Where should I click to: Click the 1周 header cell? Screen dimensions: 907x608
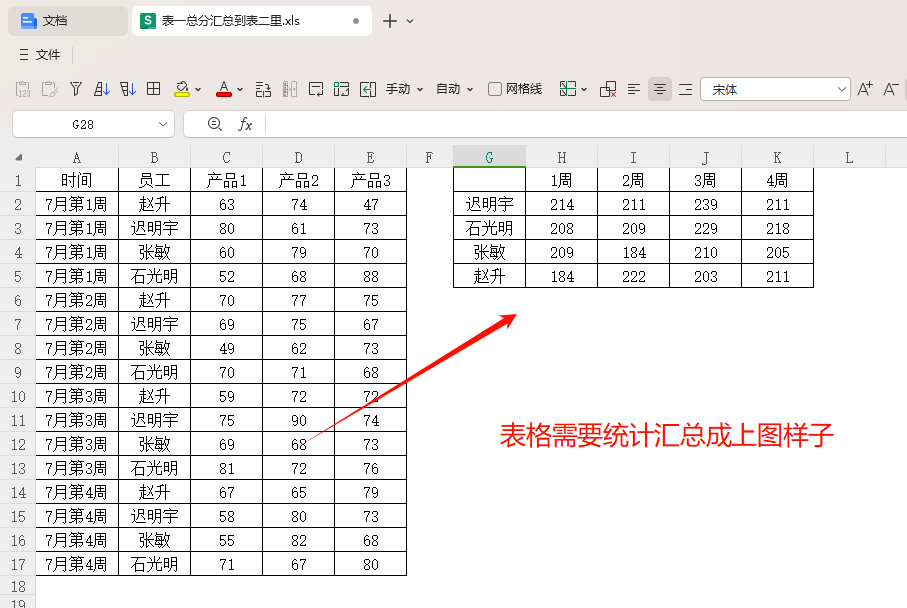point(562,180)
